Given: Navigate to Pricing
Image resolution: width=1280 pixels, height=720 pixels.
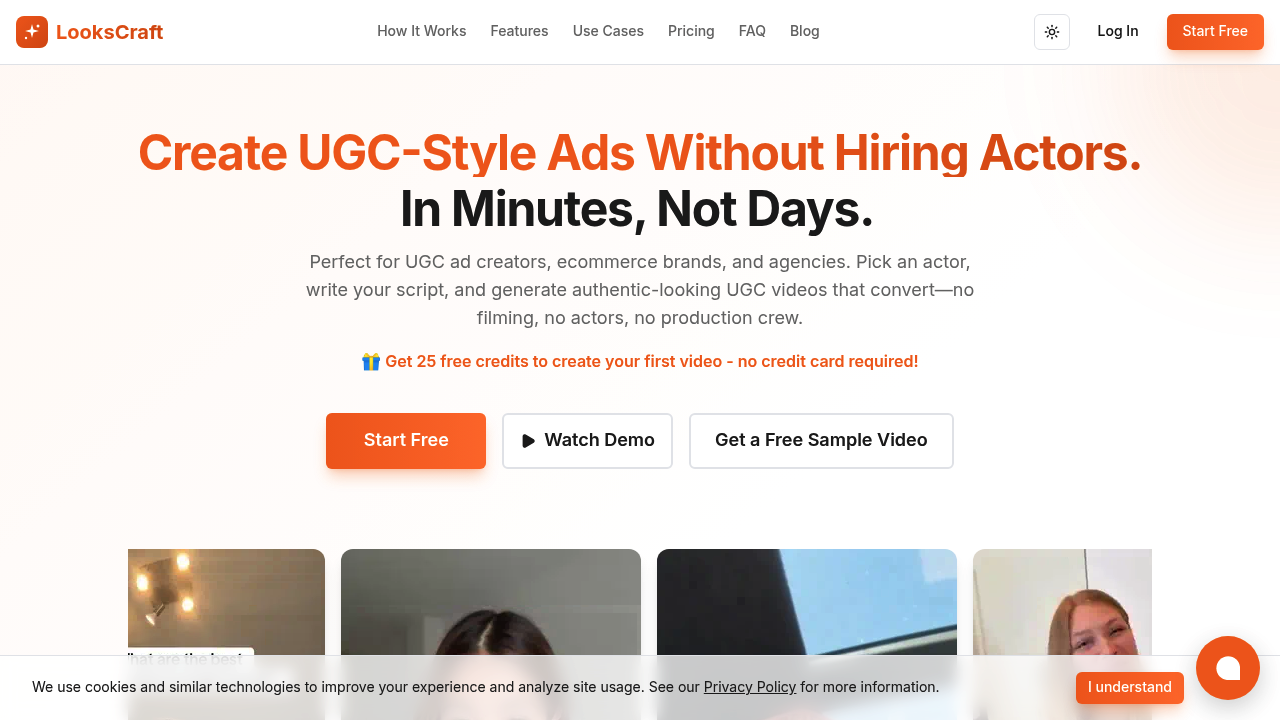Looking at the screenshot, I should click(691, 31).
